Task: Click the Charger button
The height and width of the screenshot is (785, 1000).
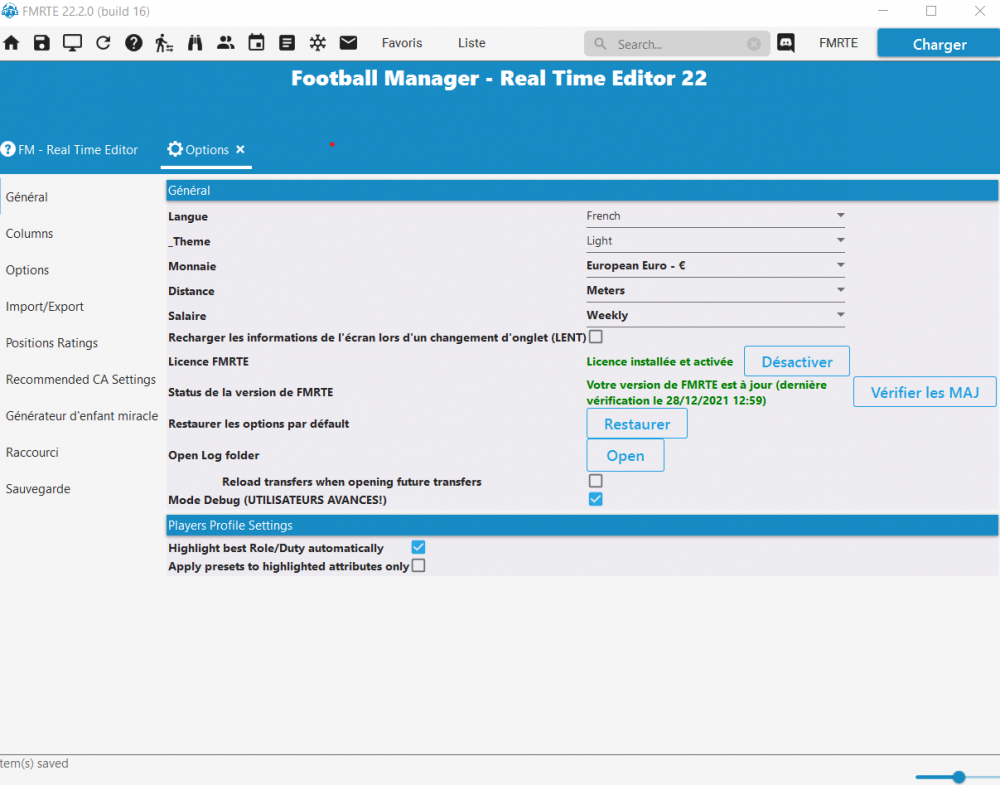Action: pyautogui.click(x=939, y=44)
